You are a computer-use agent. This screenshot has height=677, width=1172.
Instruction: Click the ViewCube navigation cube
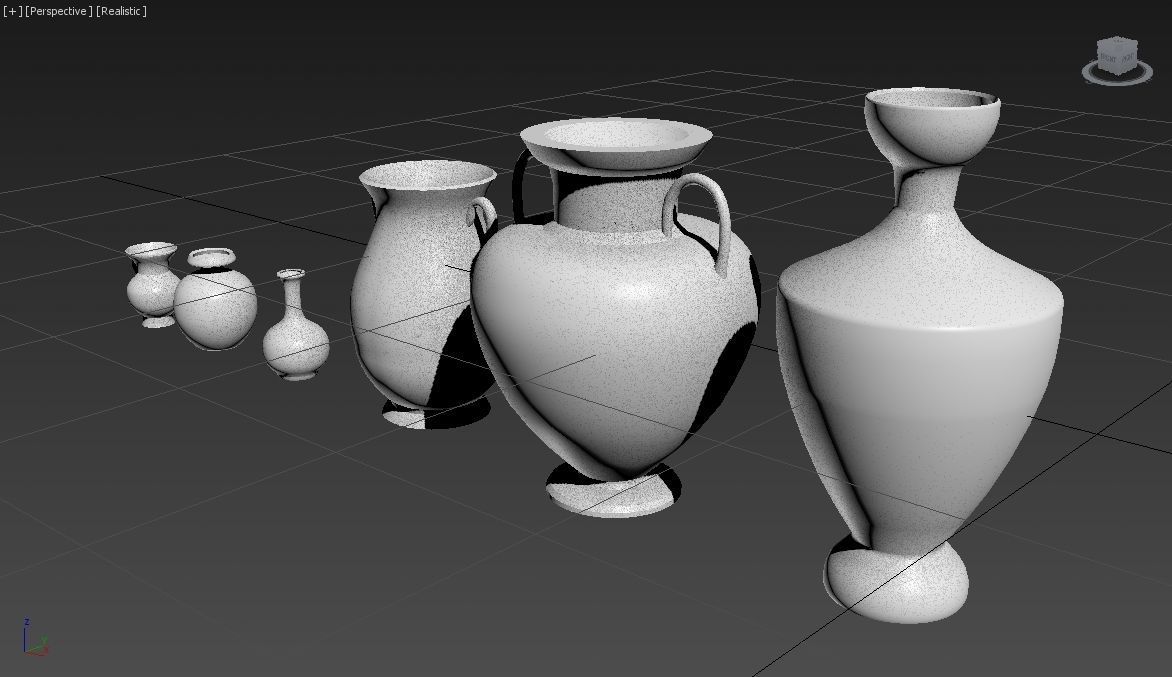pos(1117,55)
